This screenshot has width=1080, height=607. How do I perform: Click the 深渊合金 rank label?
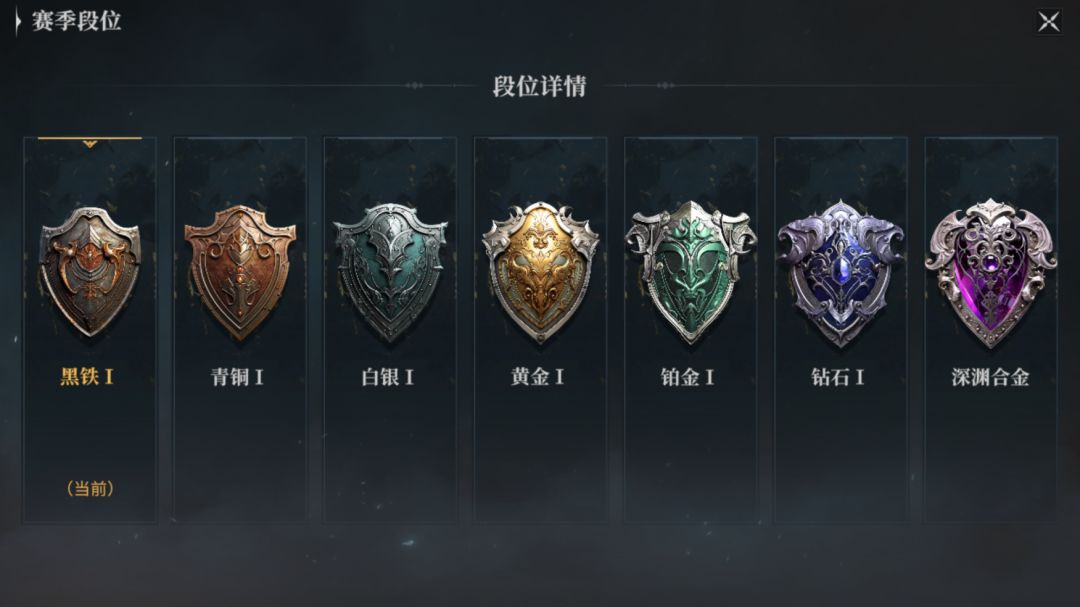[990, 377]
